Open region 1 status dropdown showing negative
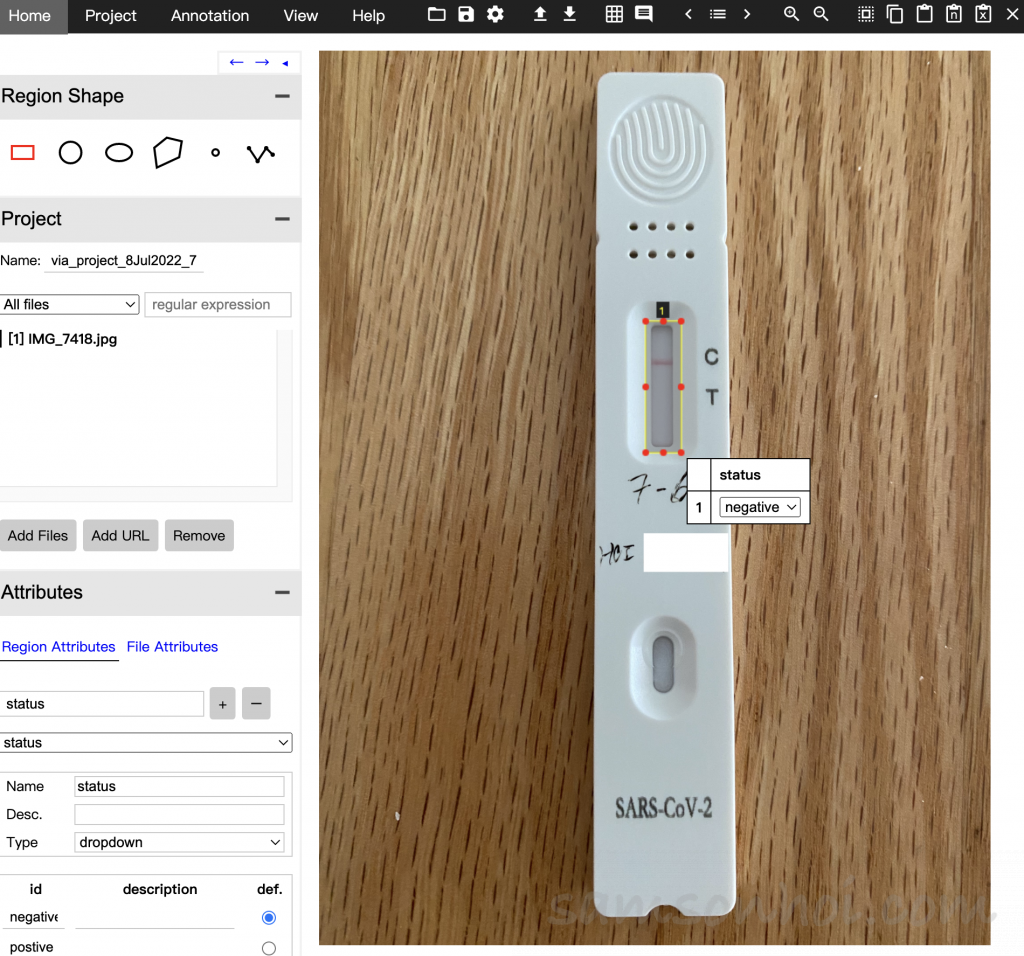Screen dimensions: 1024x956 click(760, 507)
